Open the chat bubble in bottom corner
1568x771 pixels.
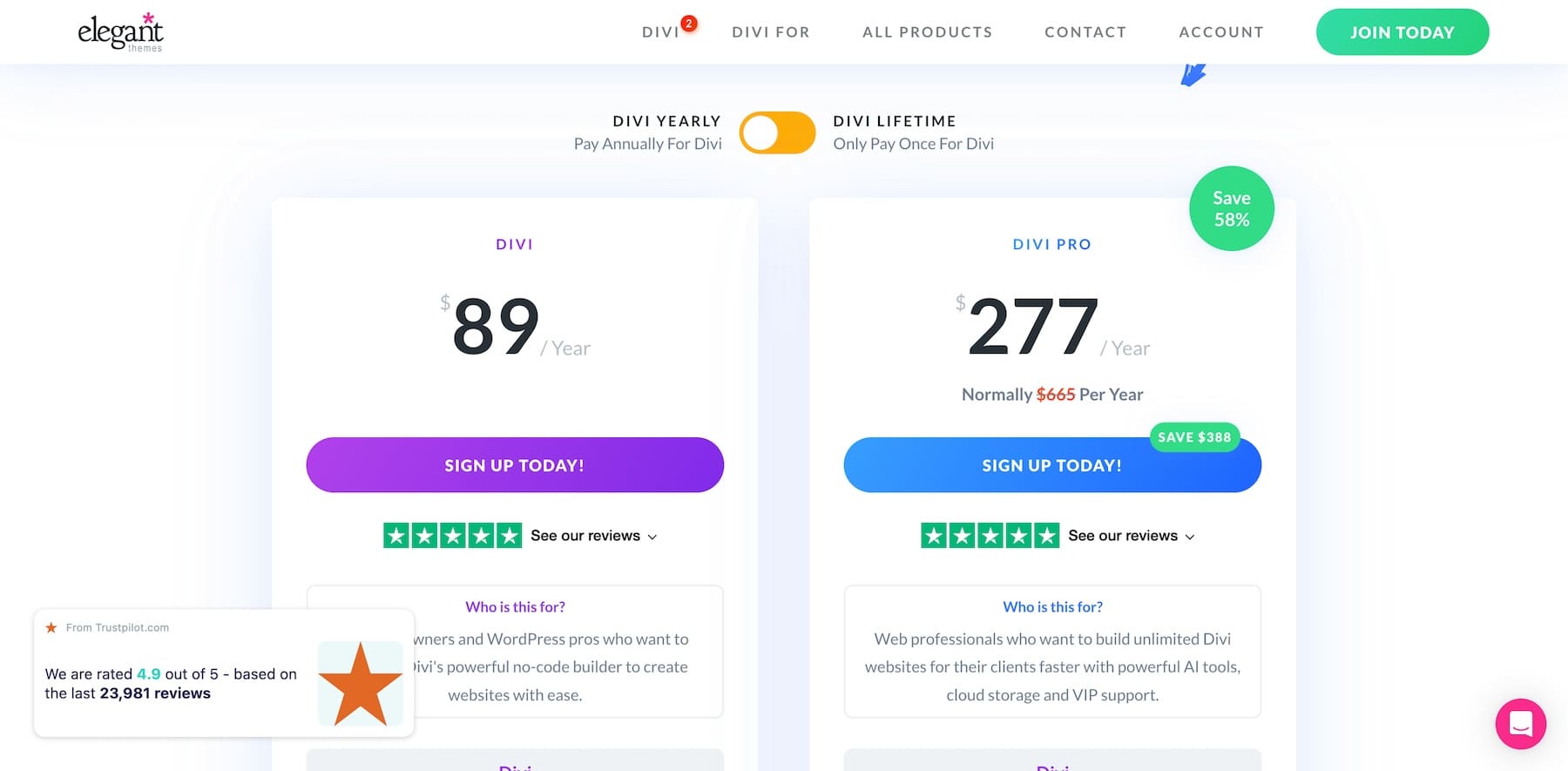[x=1520, y=724]
